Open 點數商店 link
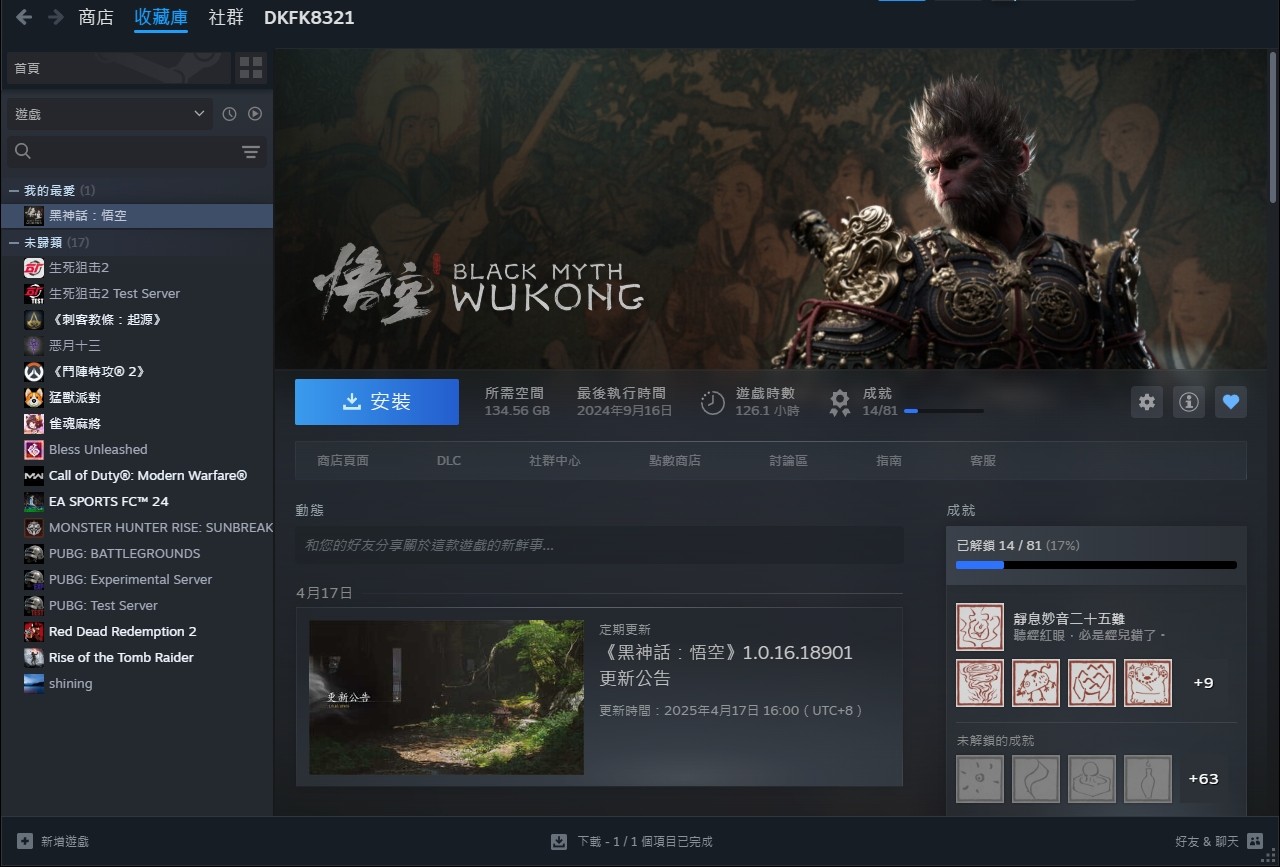This screenshot has height=867, width=1280. (x=675, y=460)
